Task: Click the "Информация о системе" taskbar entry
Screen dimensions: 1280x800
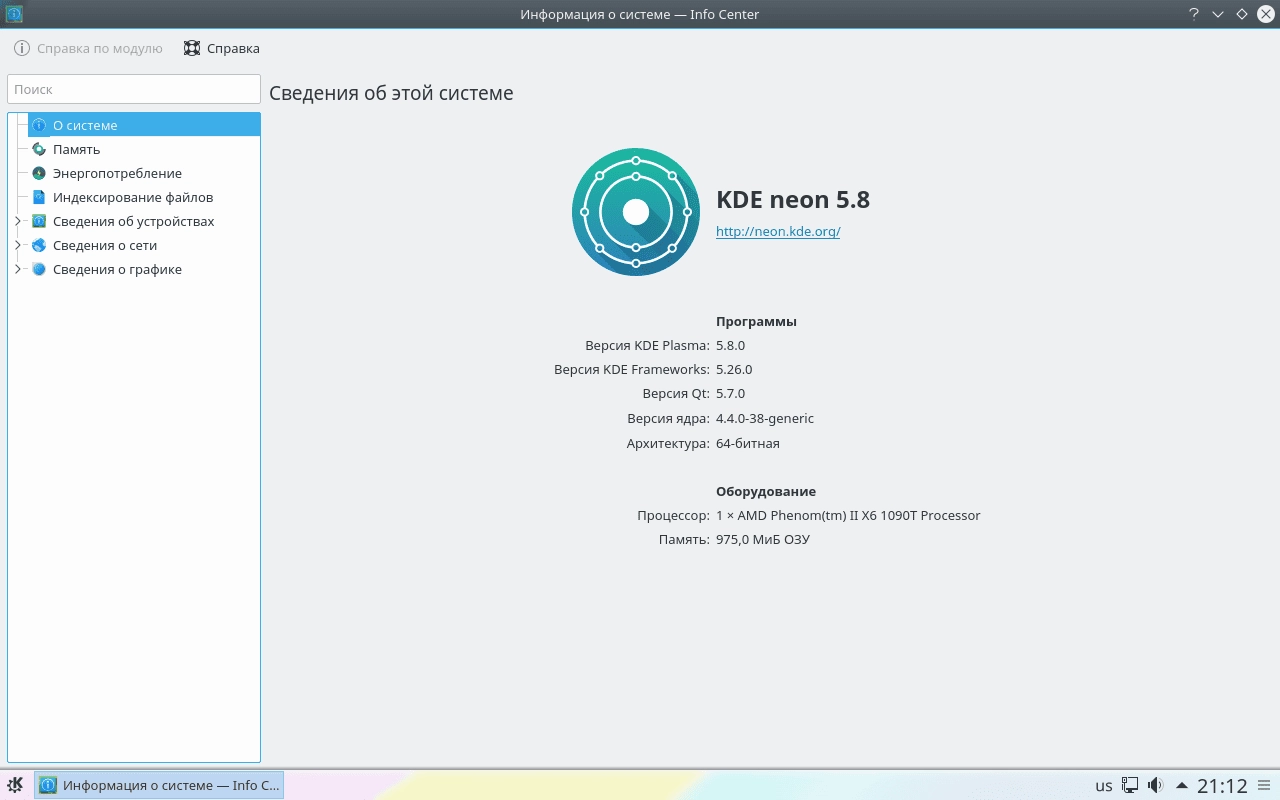Action: click(x=159, y=785)
